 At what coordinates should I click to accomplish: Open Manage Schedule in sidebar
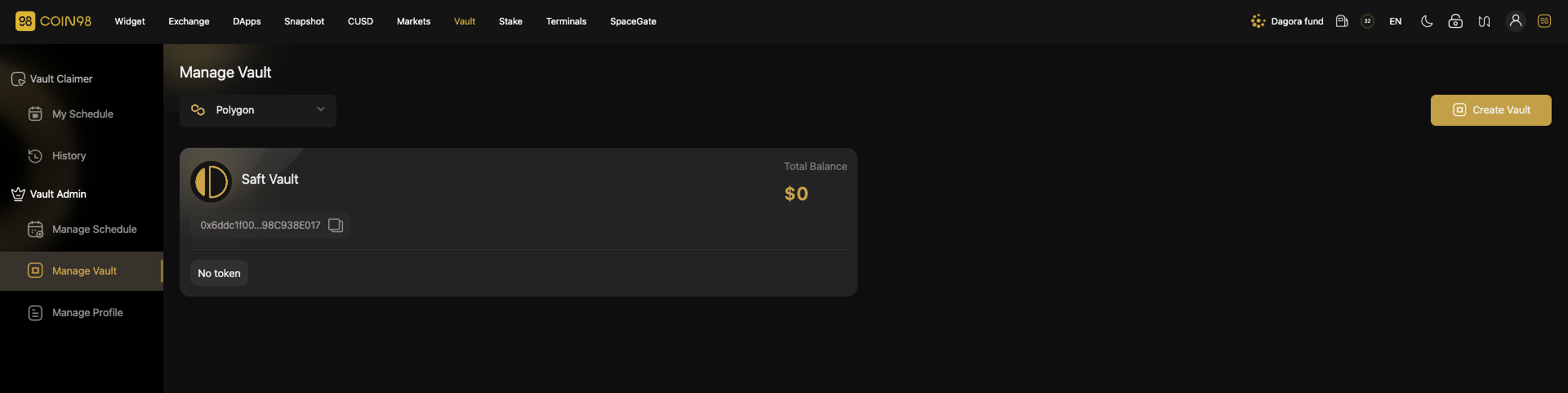coord(94,230)
